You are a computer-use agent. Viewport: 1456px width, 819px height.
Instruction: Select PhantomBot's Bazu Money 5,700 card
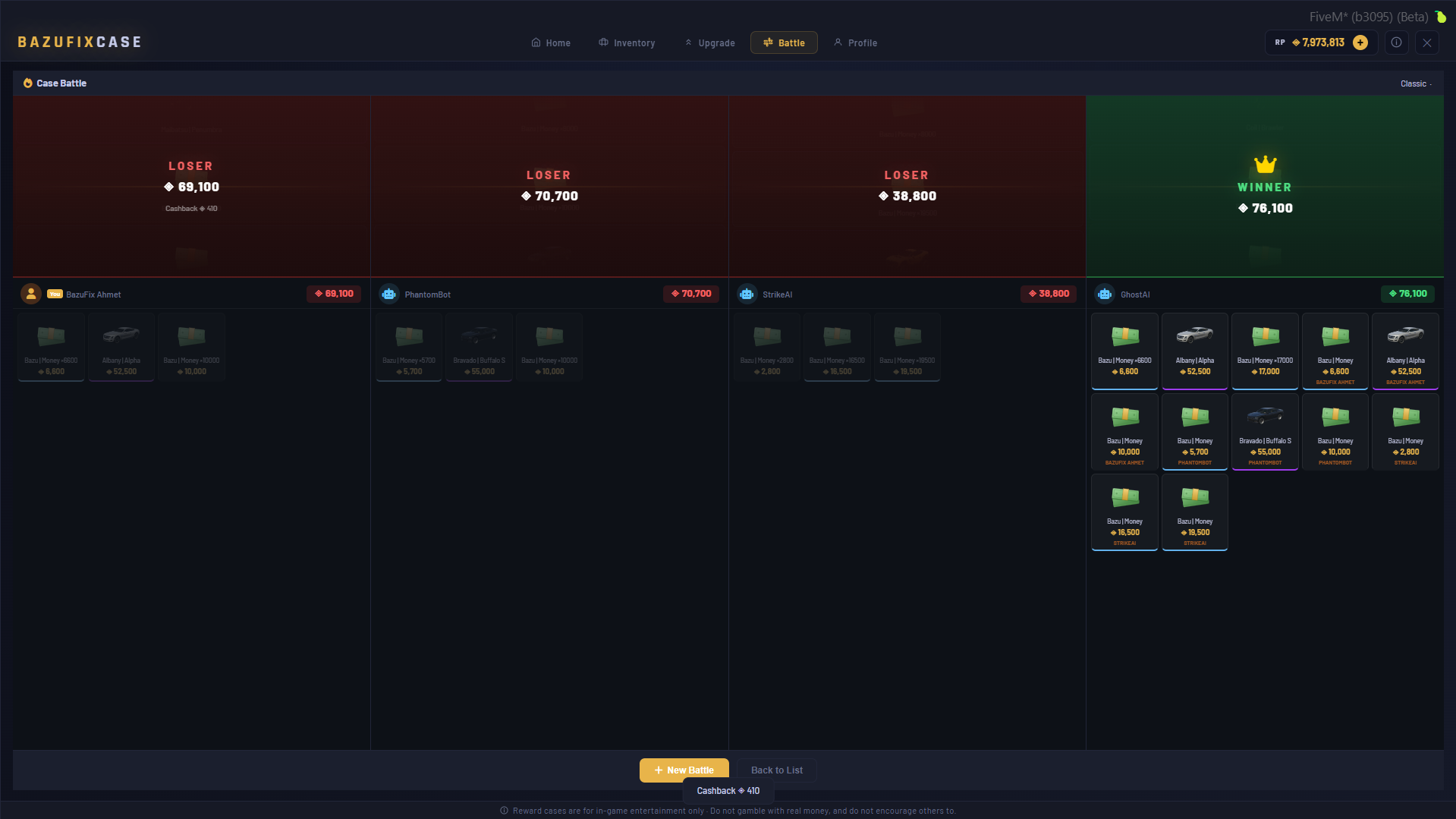409,347
